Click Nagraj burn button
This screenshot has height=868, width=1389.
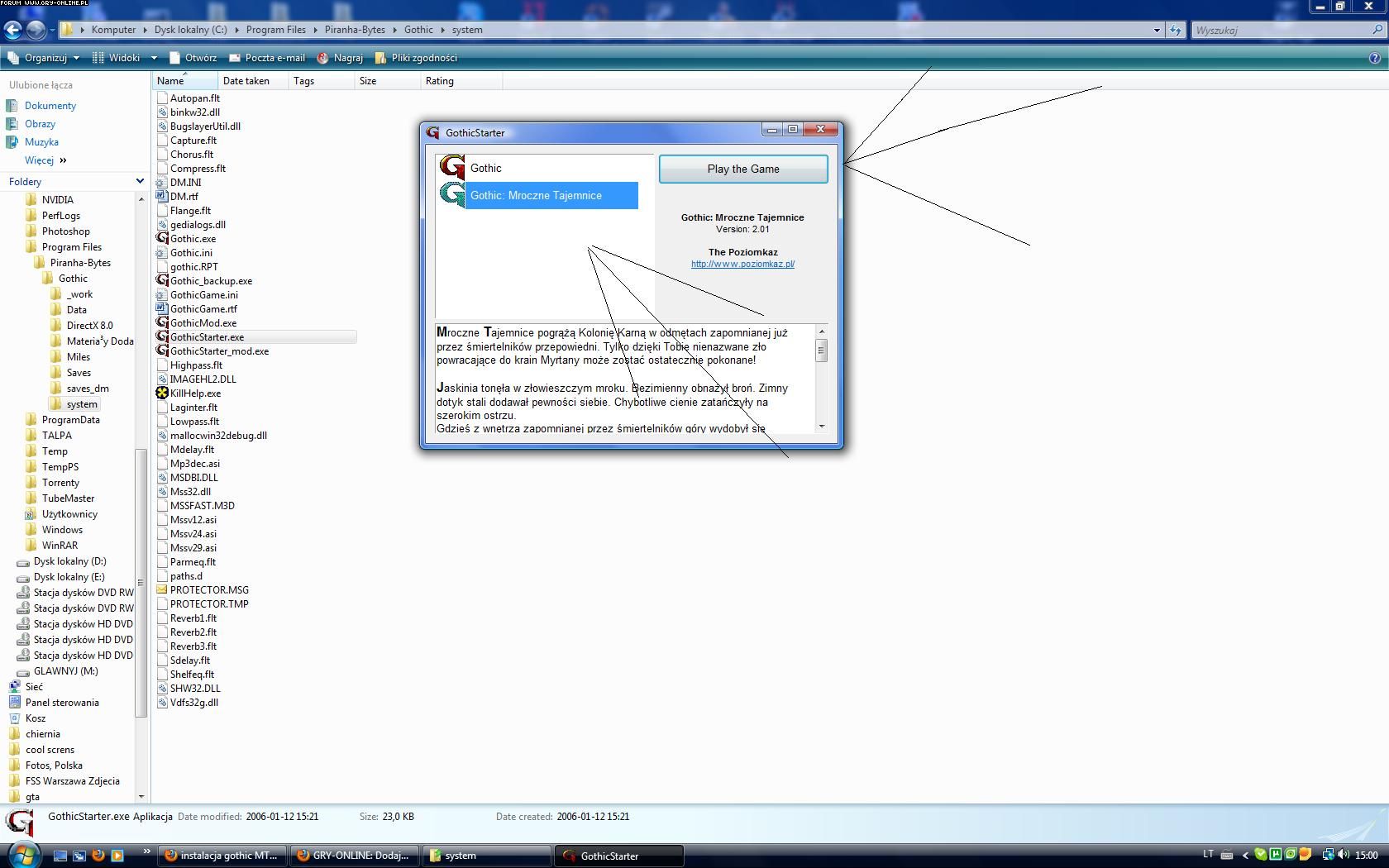[x=340, y=58]
